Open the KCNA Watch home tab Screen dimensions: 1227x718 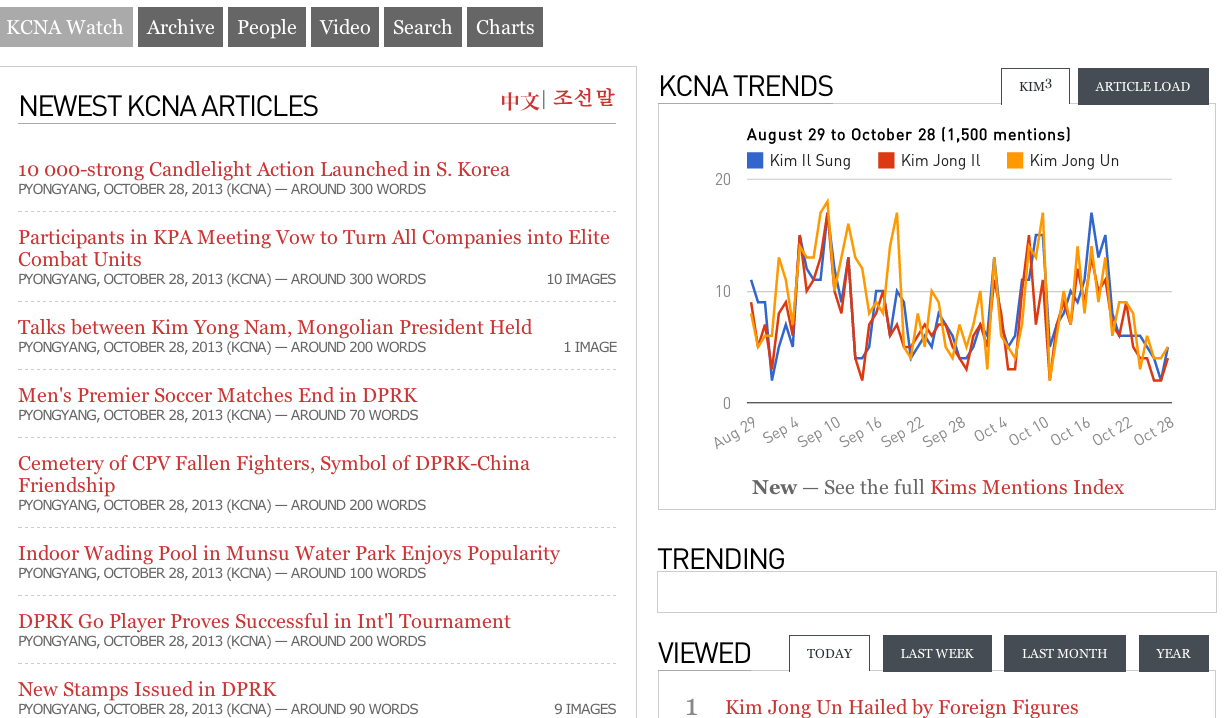tap(66, 27)
